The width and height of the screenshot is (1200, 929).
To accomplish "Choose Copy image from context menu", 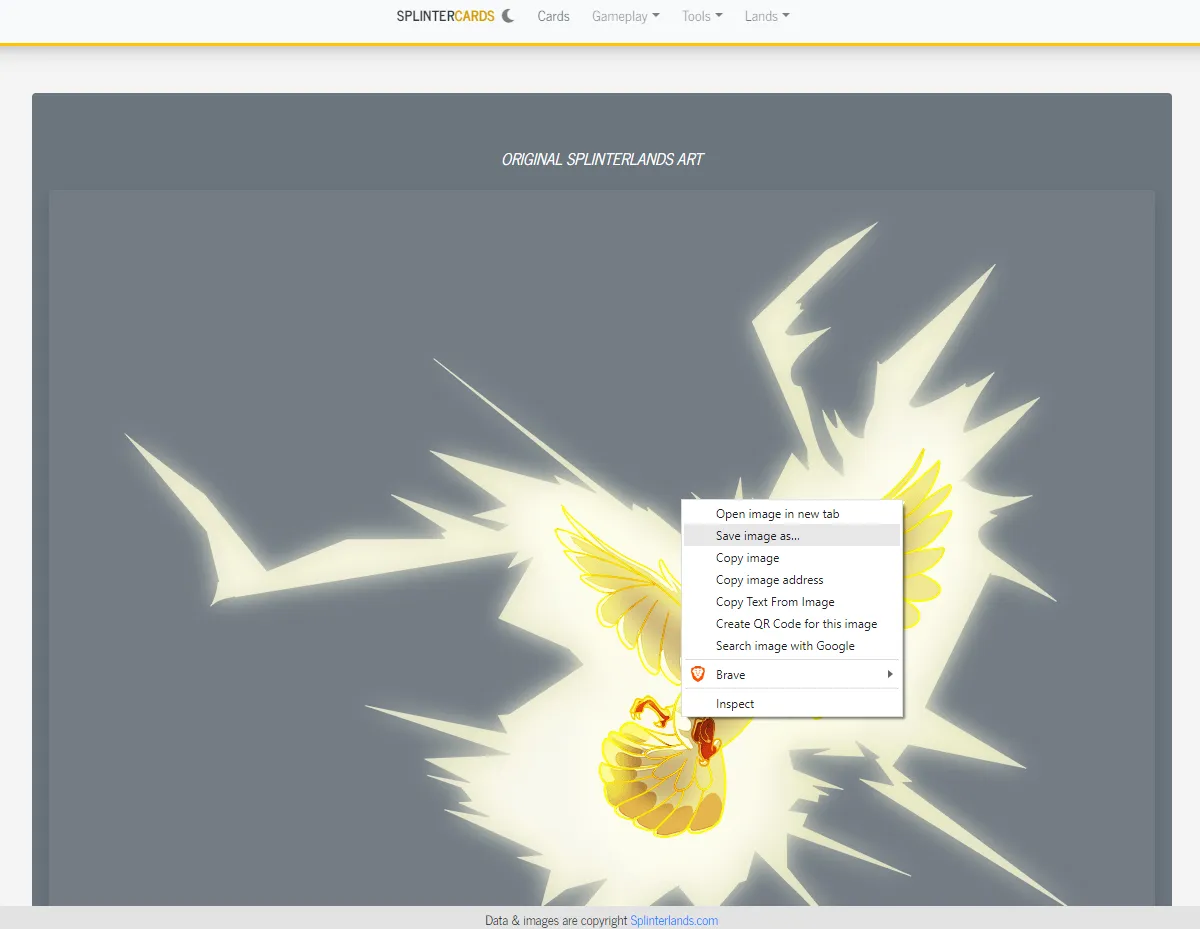I will click(792, 558).
